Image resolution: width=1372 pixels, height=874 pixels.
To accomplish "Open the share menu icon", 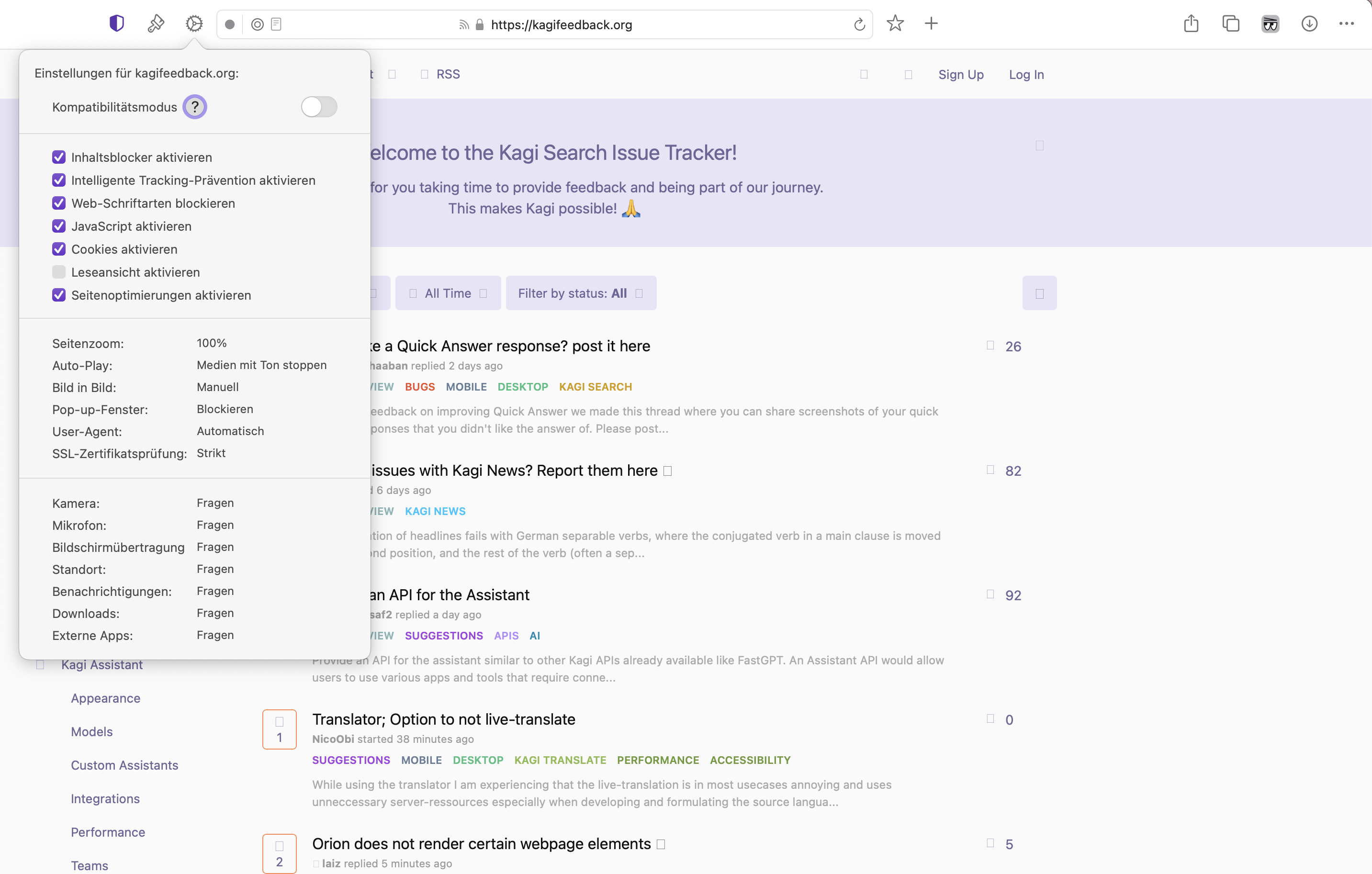I will (1191, 23).
